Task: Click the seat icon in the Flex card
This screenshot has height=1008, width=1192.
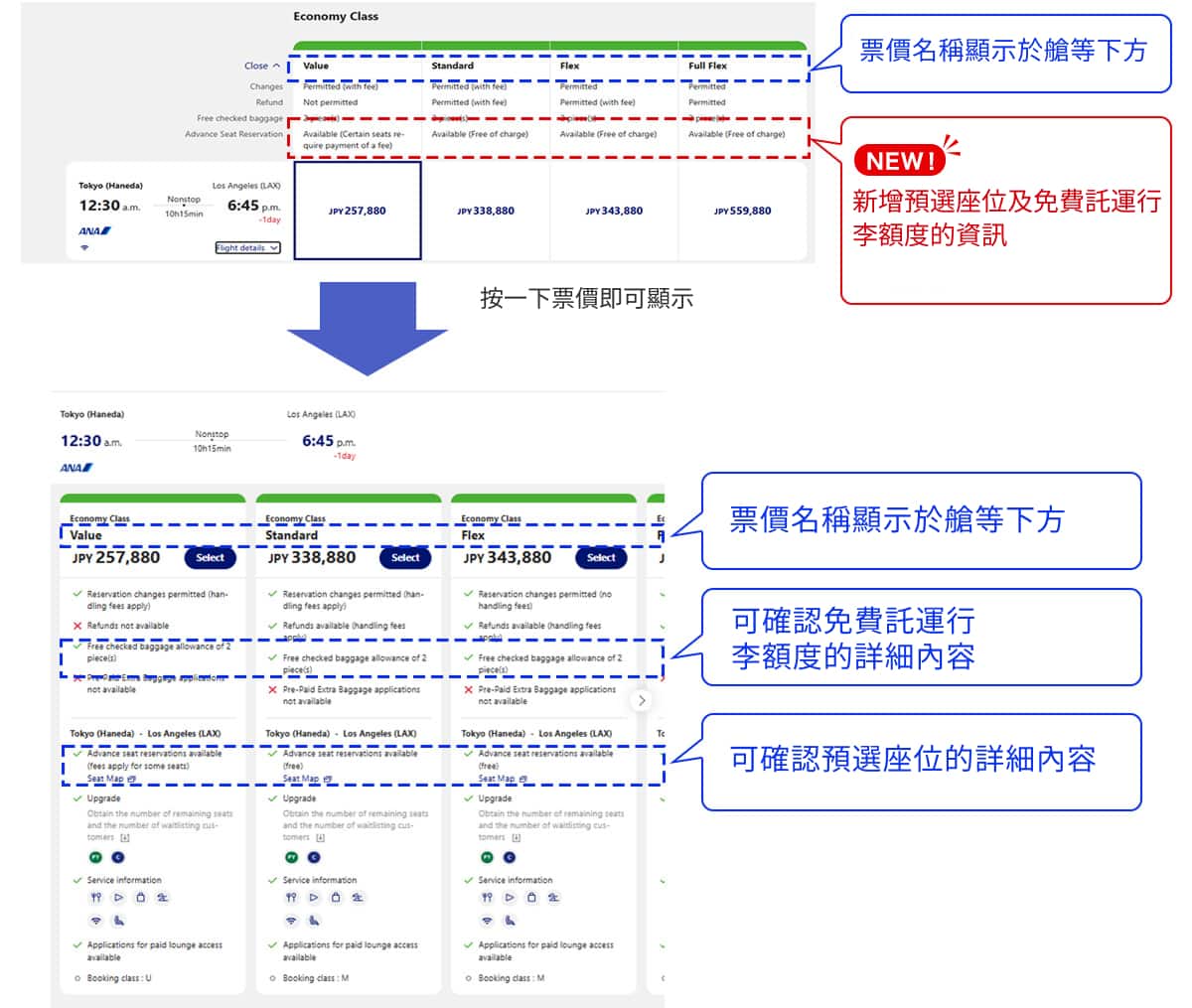Action: (x=510, y=921)
